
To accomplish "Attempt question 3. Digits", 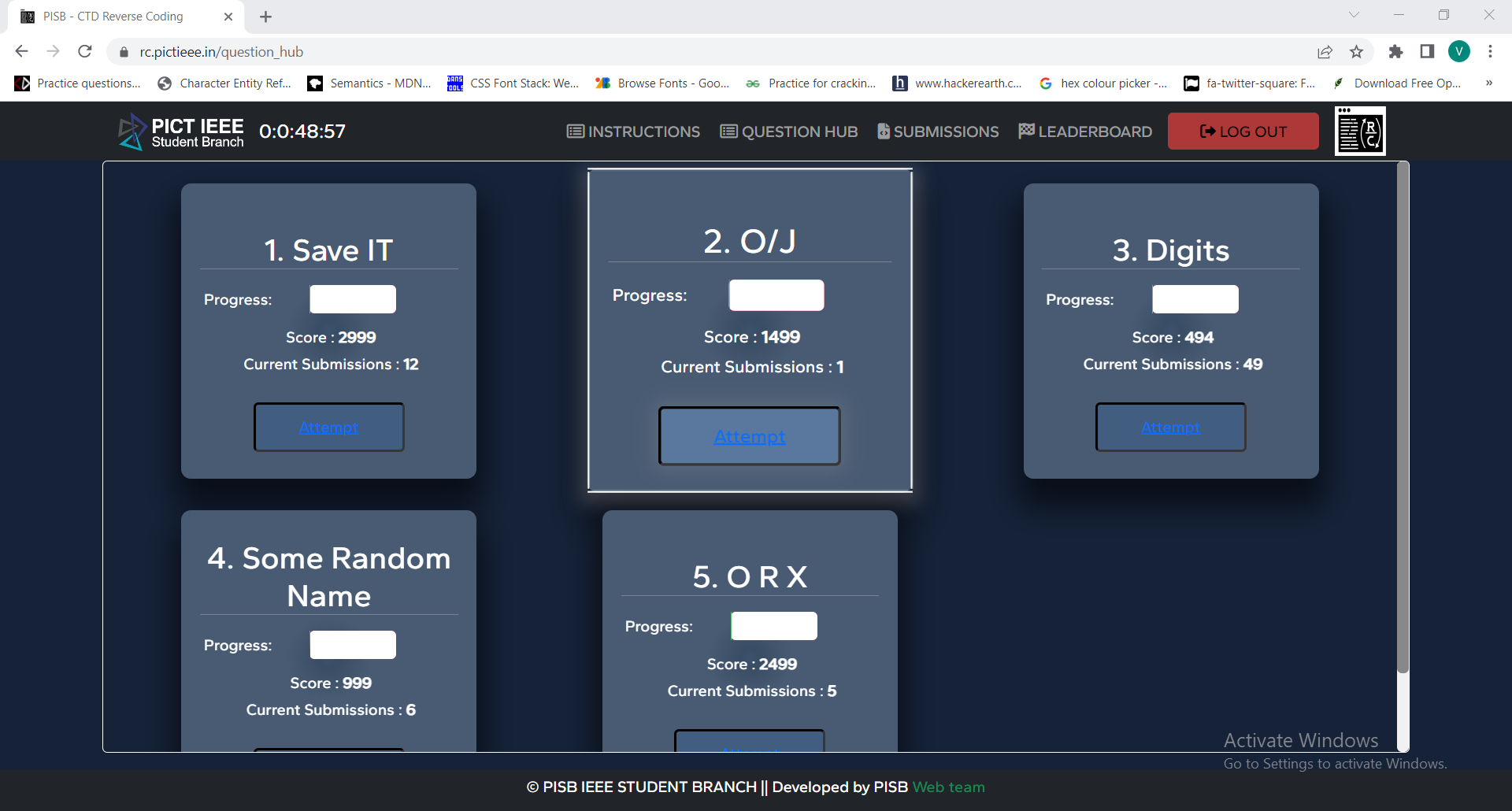I will click(1170, 428).
